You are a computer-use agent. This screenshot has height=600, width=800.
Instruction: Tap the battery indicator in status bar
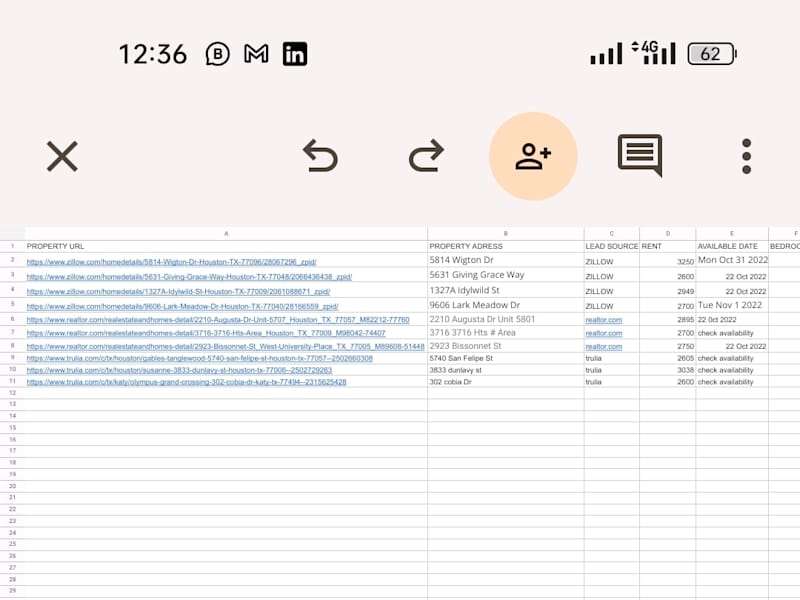[712, 54]
